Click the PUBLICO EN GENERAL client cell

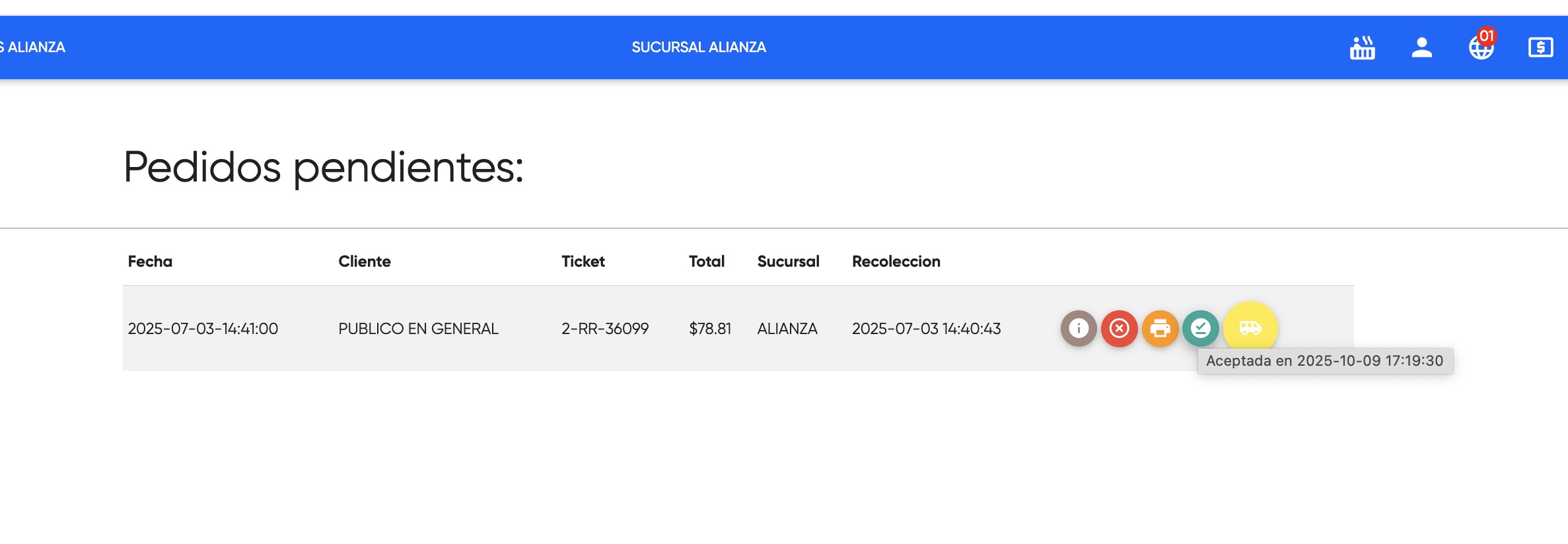418,329
